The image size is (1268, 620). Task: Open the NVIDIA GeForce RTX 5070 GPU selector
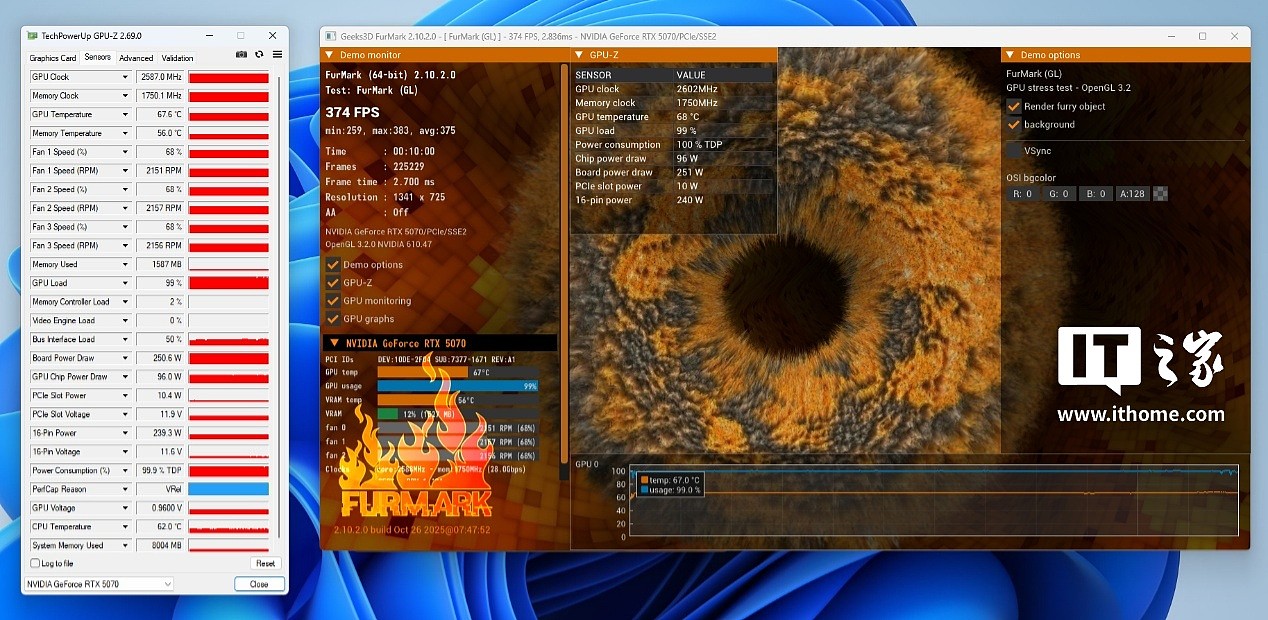99,584
